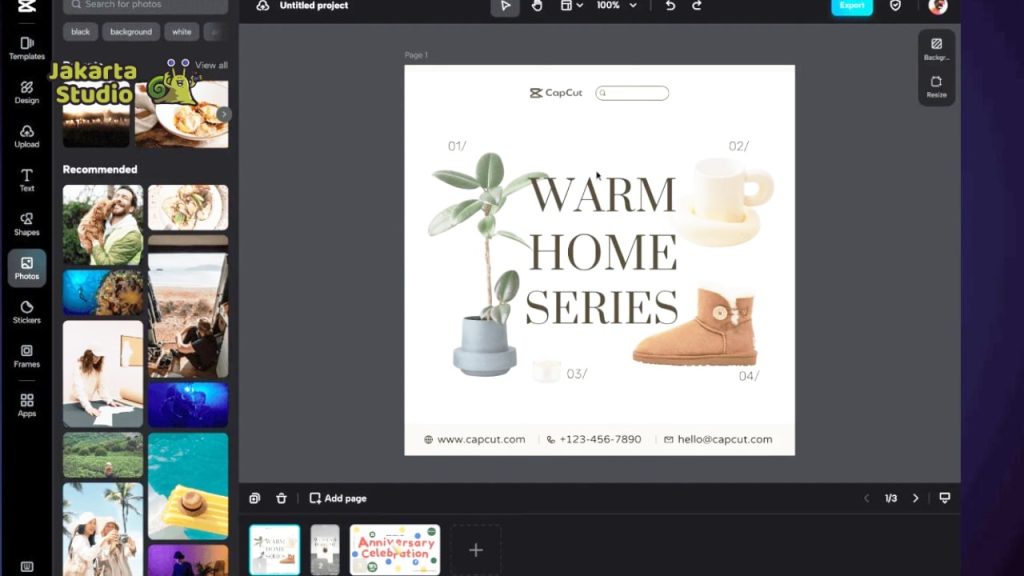Image resolution: width=1024 pixels, height=576 pixels.
Task: Click the Redo icon in the top toolbar
Action: click(x=696, y=6)
